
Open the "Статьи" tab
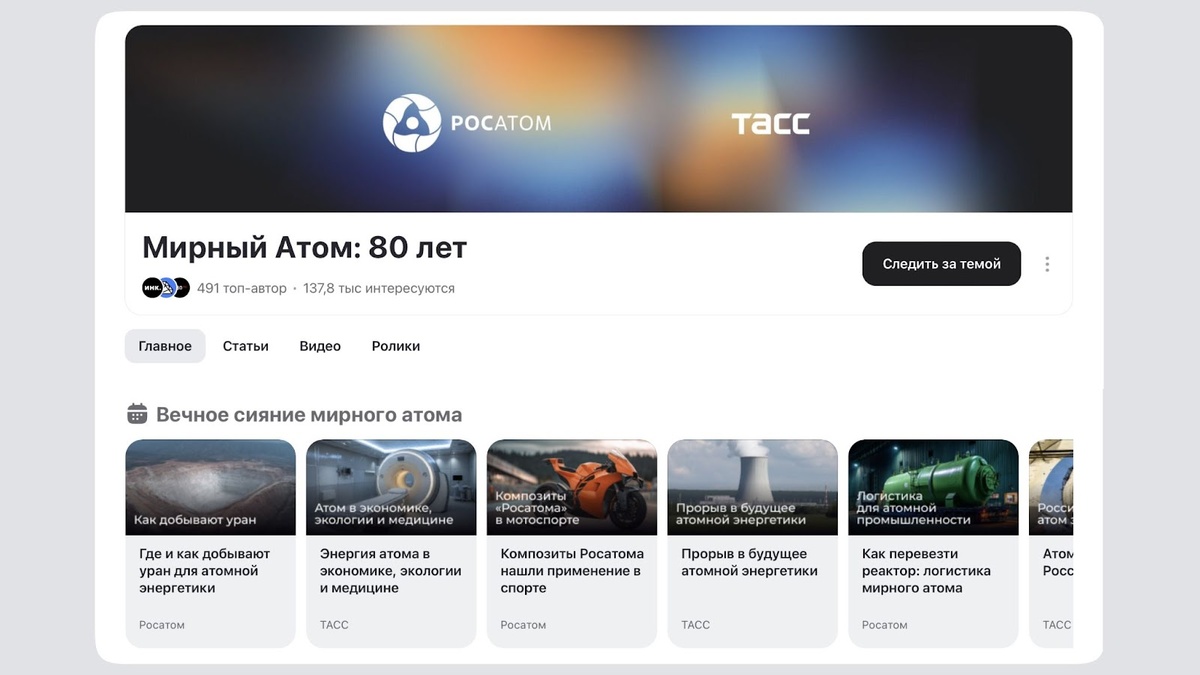click(x=246, y=346)
